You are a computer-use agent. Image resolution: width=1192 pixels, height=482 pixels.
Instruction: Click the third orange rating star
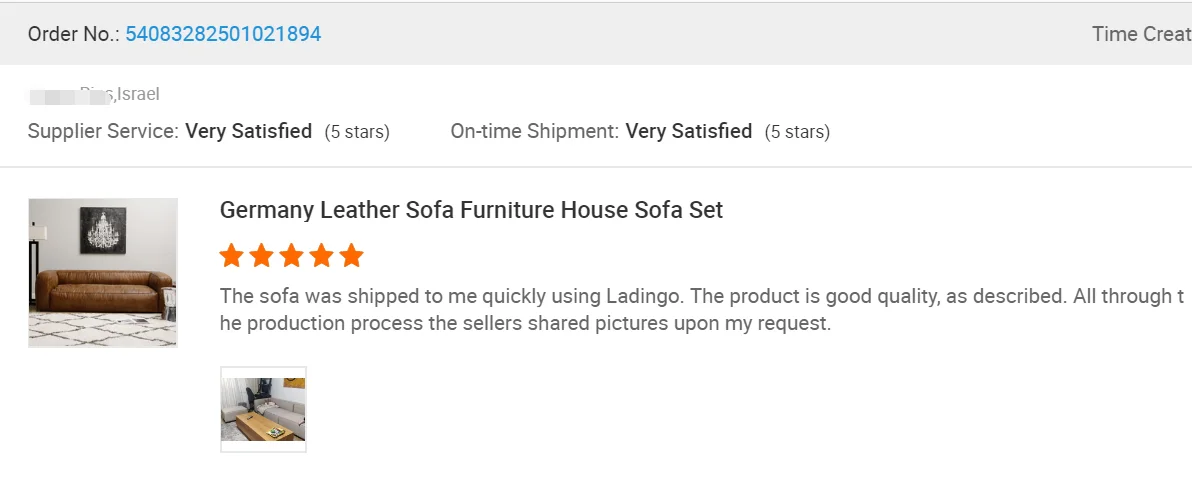click(x=292, y=256)
